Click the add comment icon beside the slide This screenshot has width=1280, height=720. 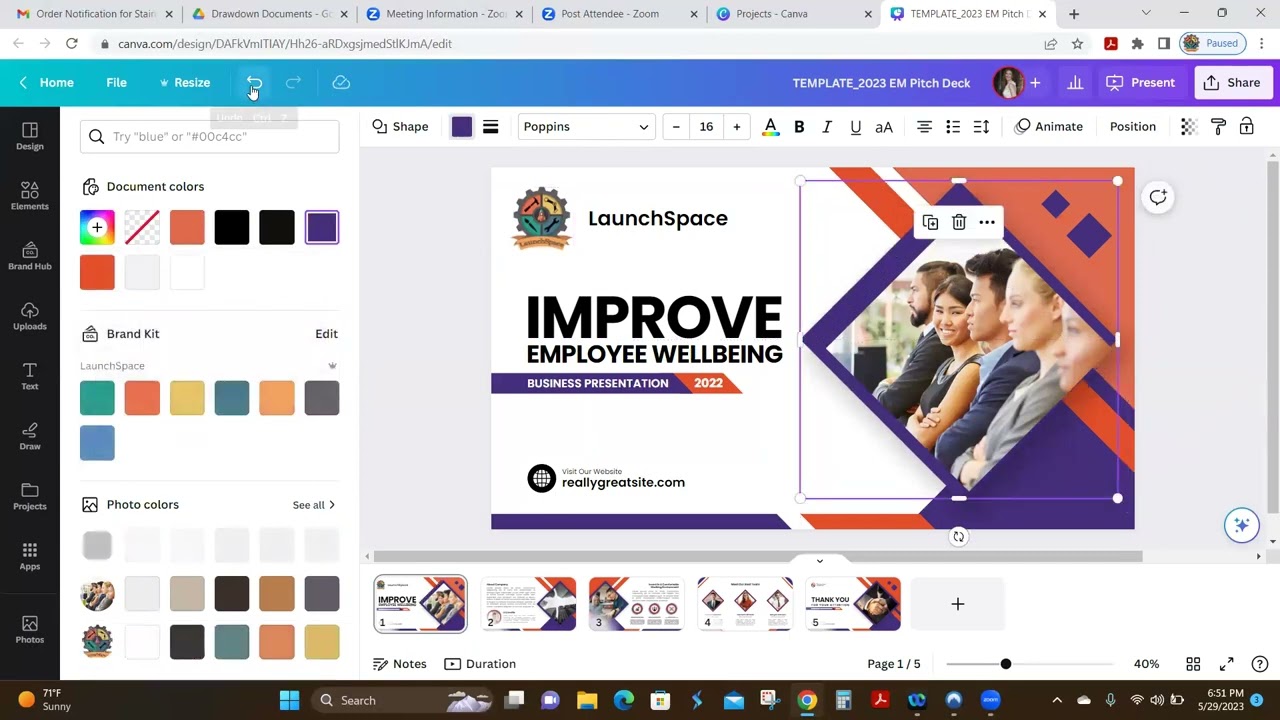click(1158, 197)
